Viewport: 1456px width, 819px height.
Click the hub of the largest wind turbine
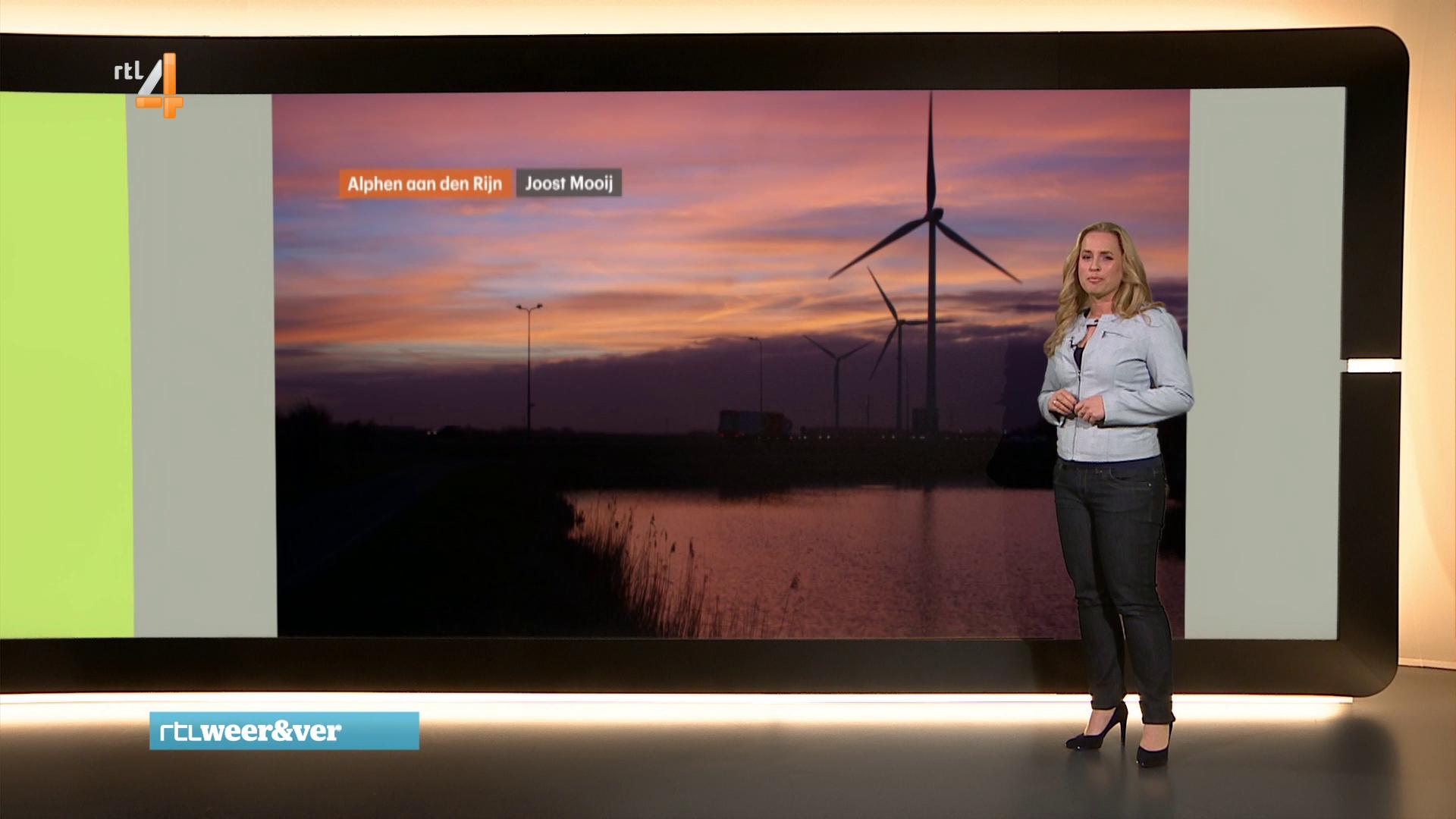point(934,216)
